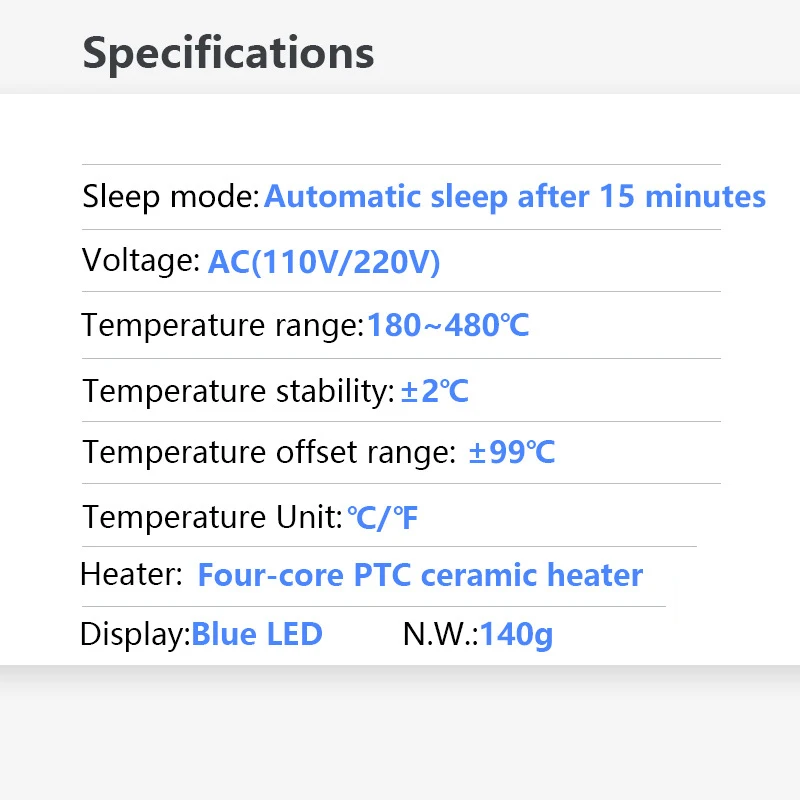Click the Sleep mode label
This screenshot has width=800, height=800.
[x=171, y=196]
